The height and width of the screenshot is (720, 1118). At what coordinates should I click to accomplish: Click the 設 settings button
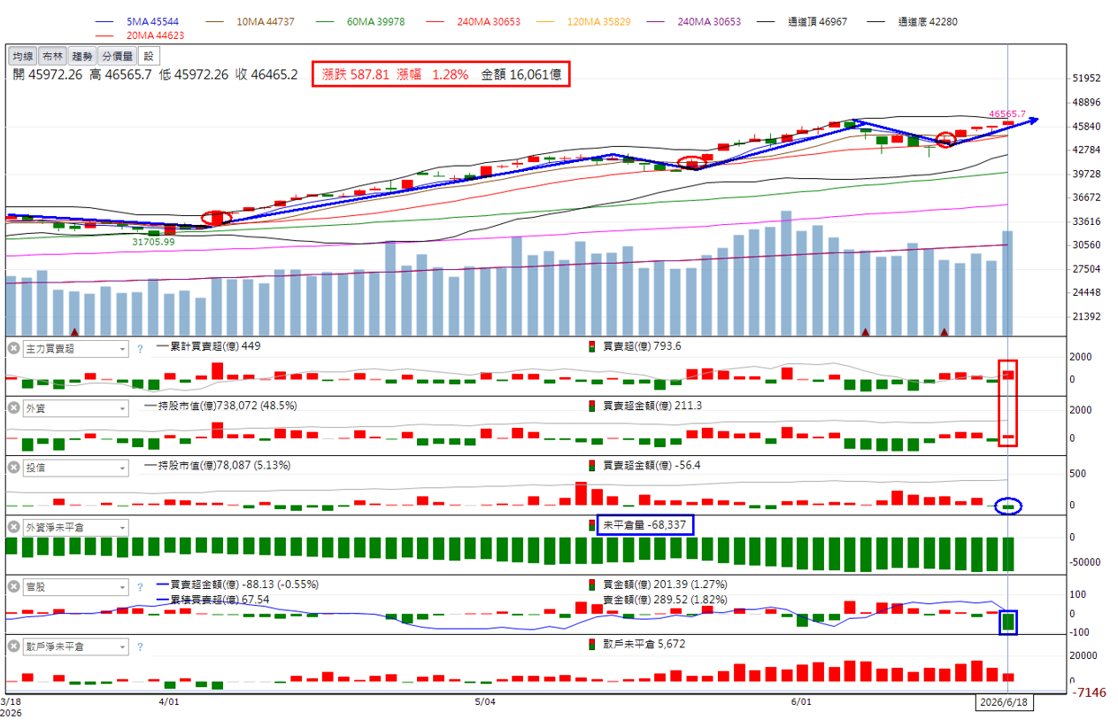coord(148,56)
